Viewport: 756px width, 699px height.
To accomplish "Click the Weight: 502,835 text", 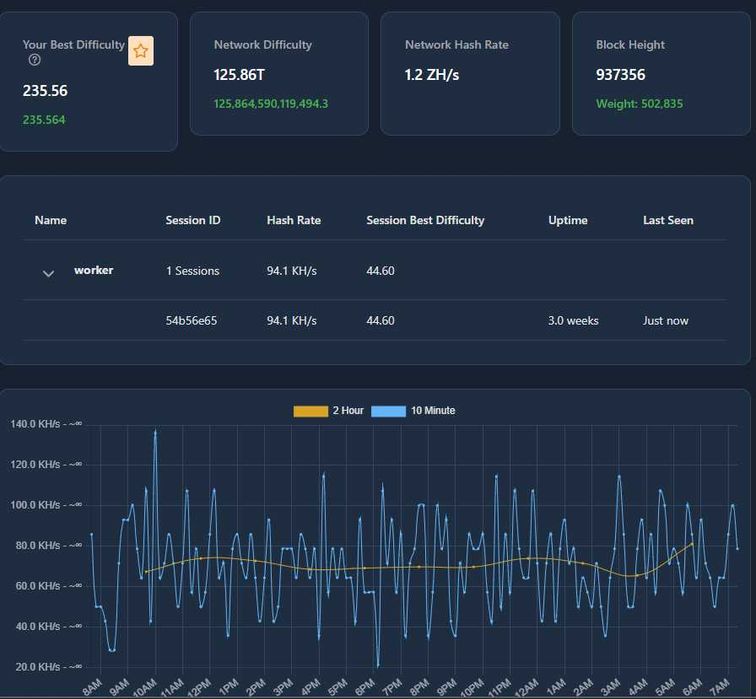I will tap(639, 104).
